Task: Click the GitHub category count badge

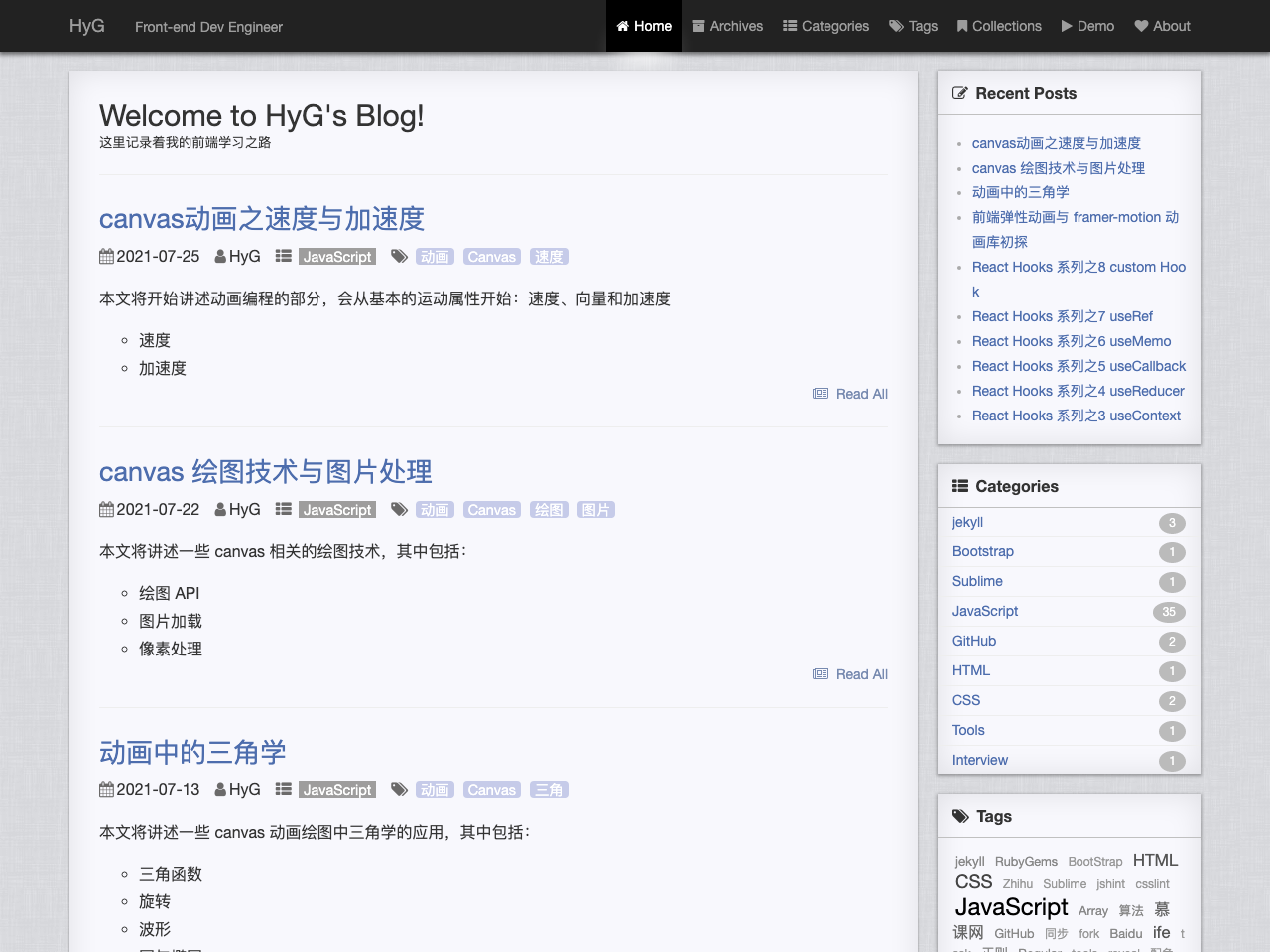Action: 1172,642
